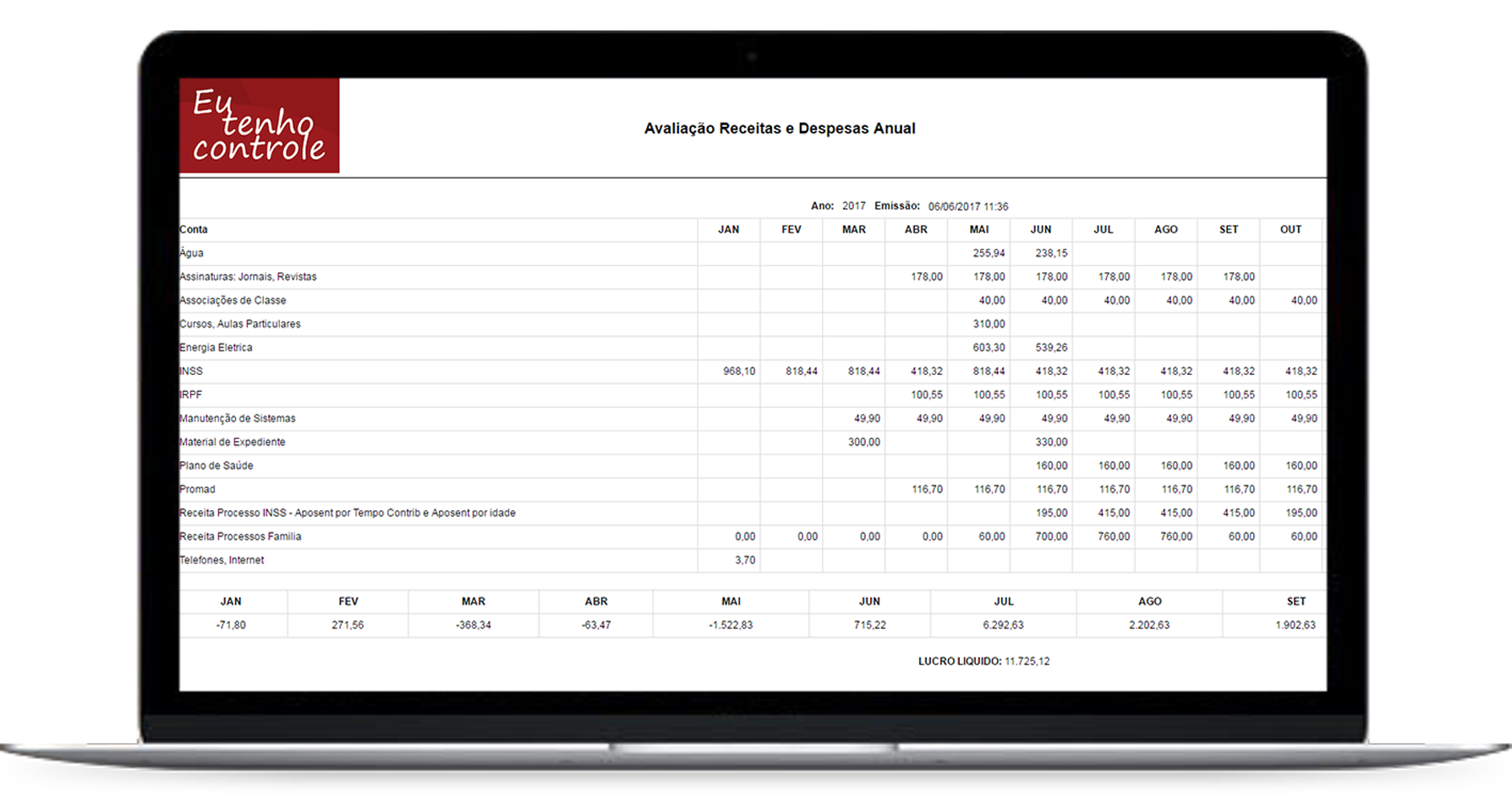Click the Assinaturas: Jornais, Revistas row label
Screen dimensions: 1512x803
[248, 277]
